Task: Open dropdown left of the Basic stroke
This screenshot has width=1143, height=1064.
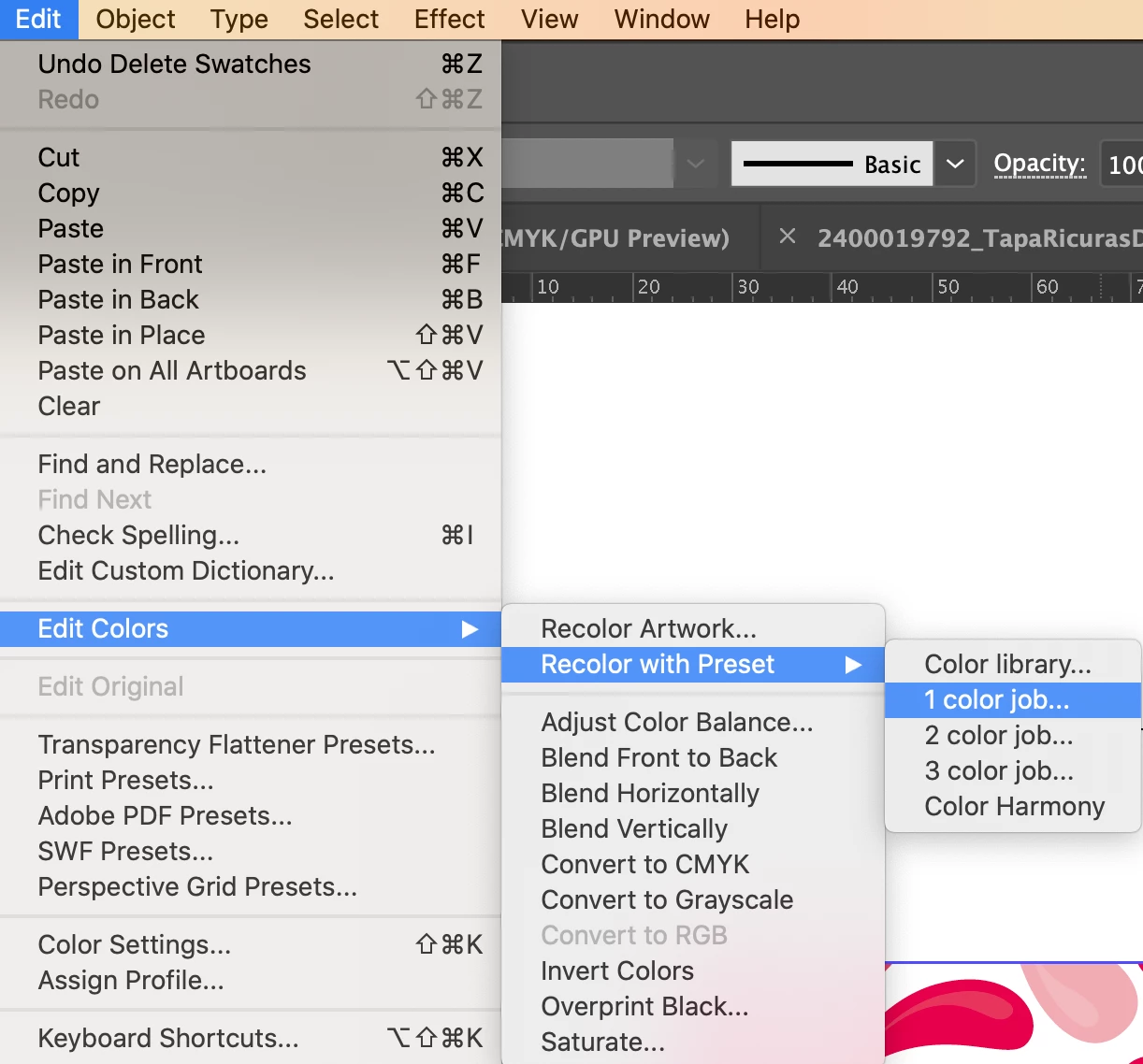Action: click(695, 164)
